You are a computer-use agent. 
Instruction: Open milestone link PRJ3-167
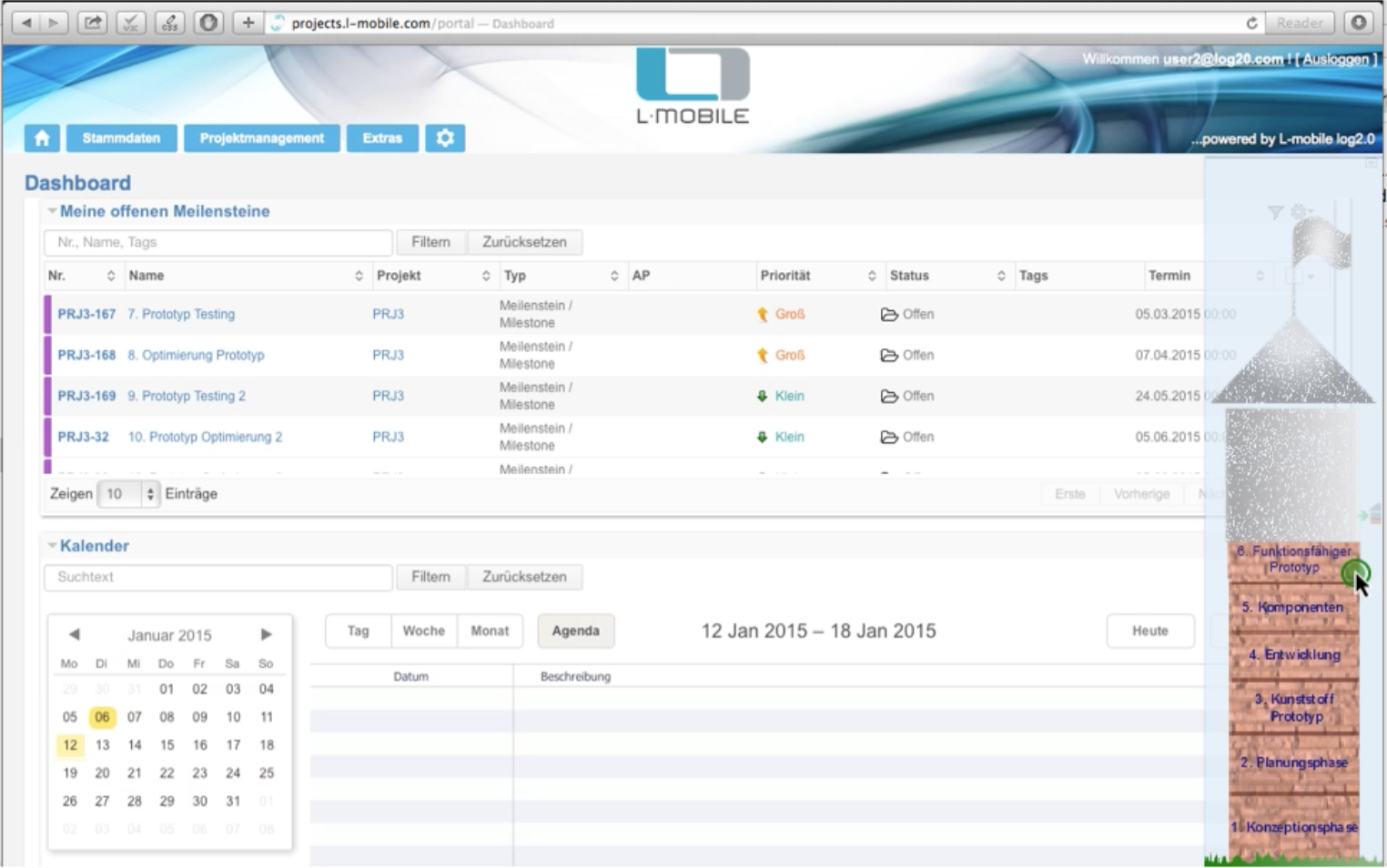click(x=86, y=314)
